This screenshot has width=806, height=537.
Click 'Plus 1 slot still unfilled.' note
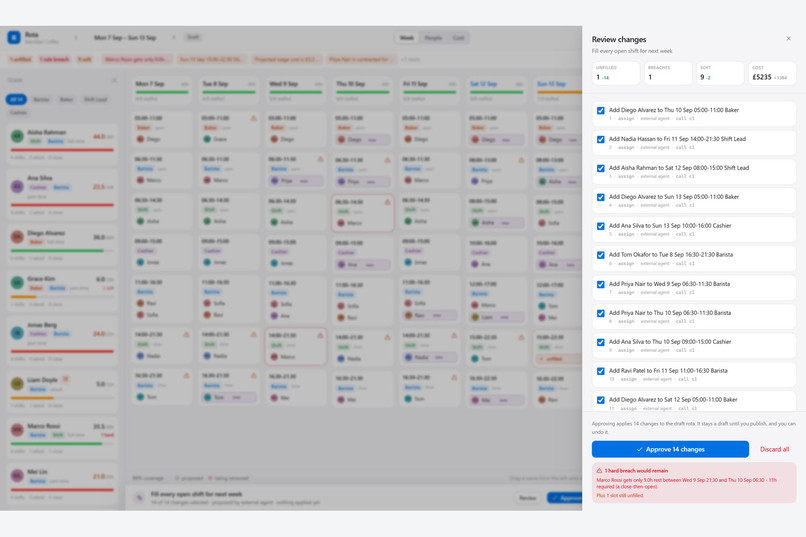tap(620, 495)
